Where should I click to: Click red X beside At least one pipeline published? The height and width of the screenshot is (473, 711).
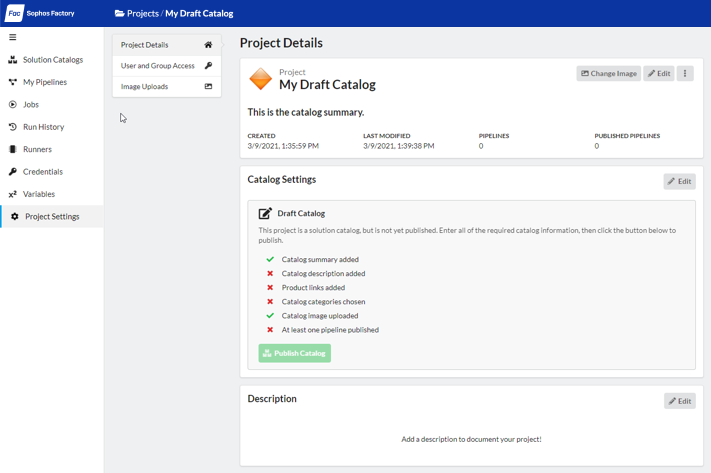point(270,330)
